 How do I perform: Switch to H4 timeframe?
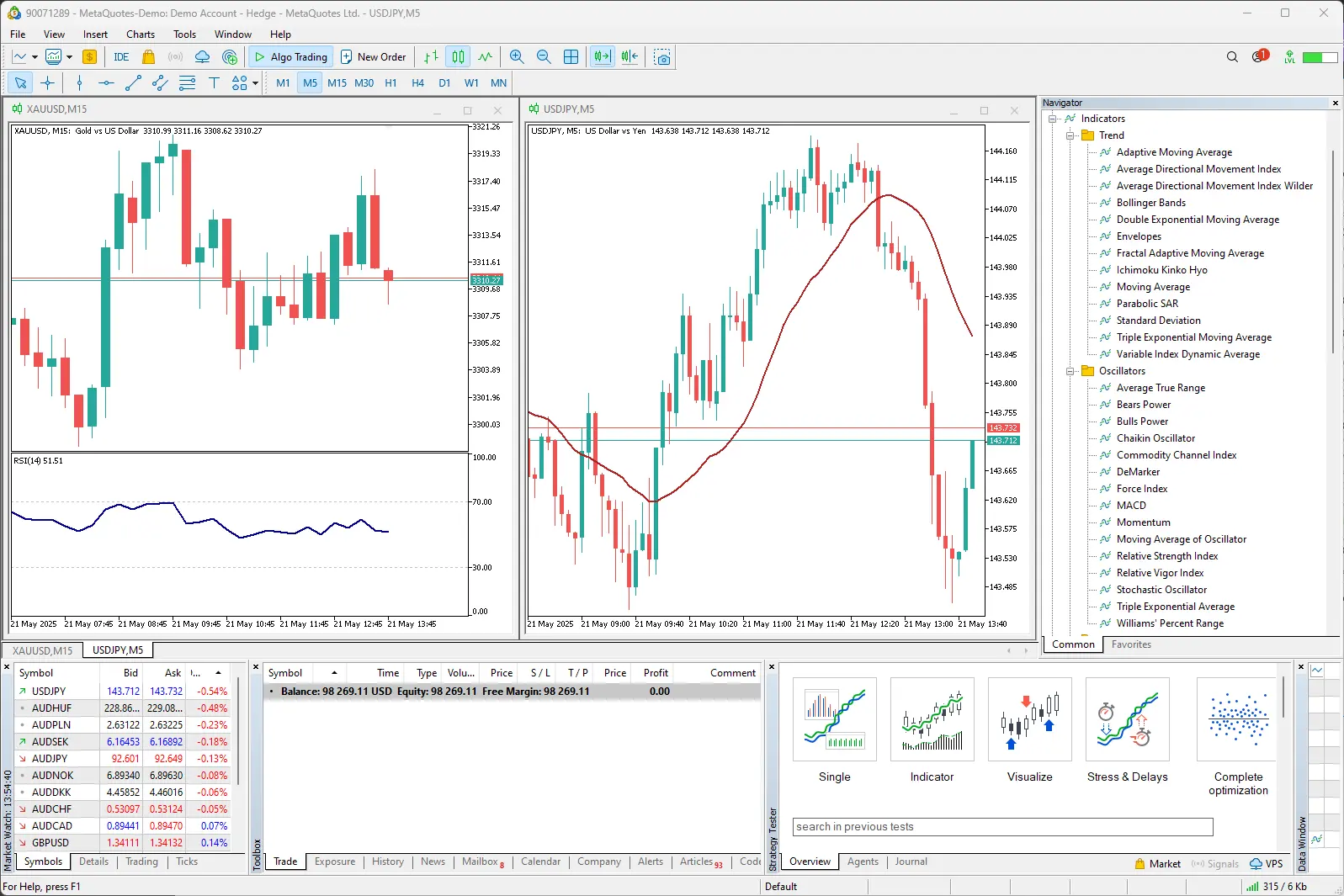417,82
